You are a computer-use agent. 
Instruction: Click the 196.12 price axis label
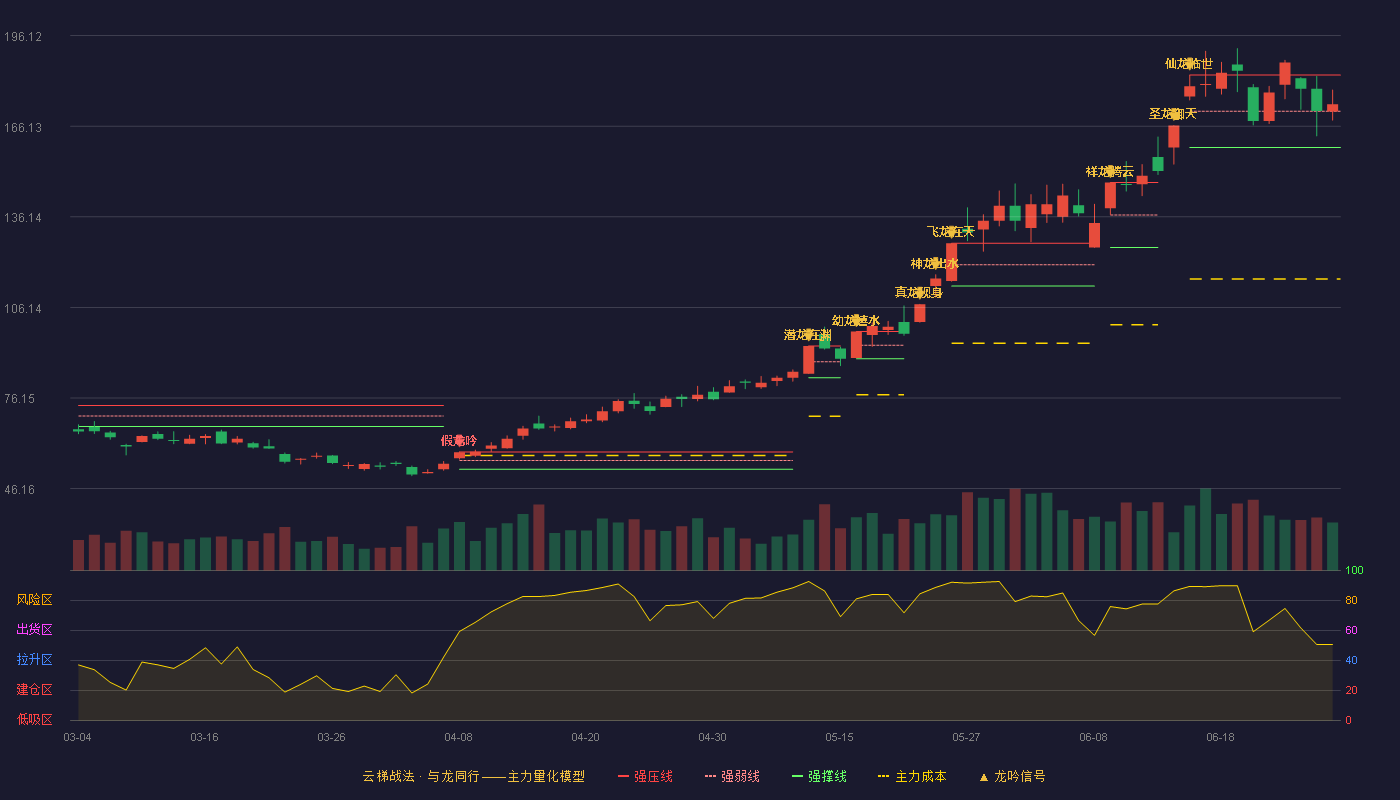23,37
